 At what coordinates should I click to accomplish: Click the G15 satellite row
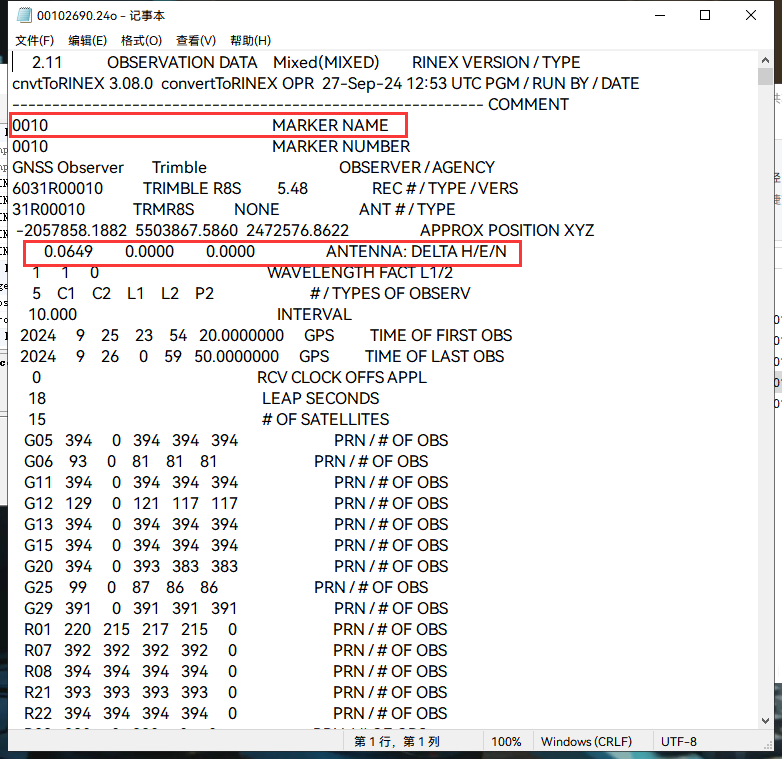(236, 545)
